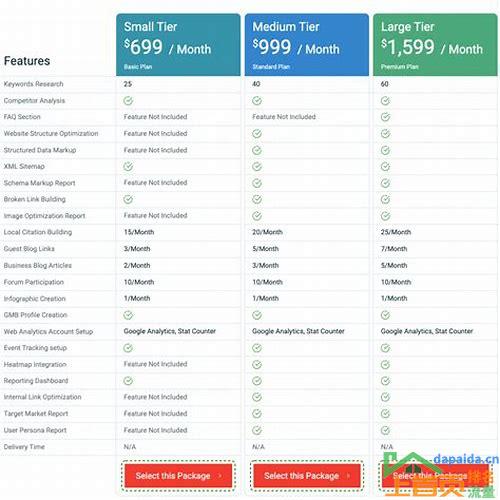Click the Medium Tier $999 header card
Screen dimensions: 500x500
pos(307,45)
